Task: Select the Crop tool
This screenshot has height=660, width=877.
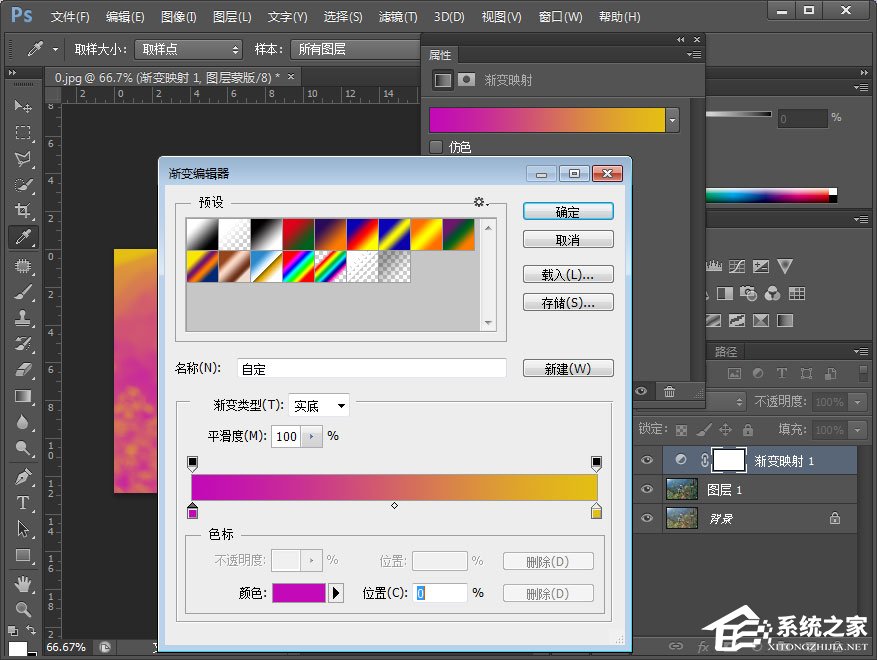Action: pos(22,210)
